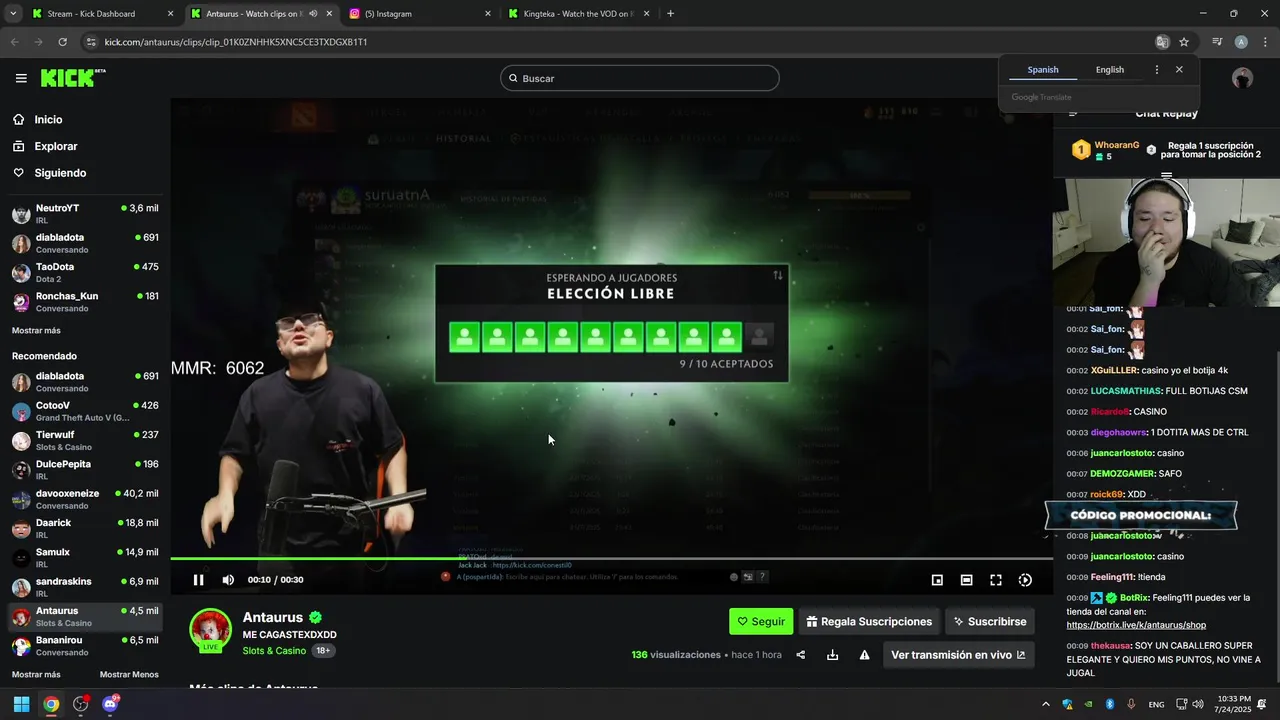Collapse chat replay panel icon
The width and height of the screenshot is (1280, 720).
point(1073,113)
